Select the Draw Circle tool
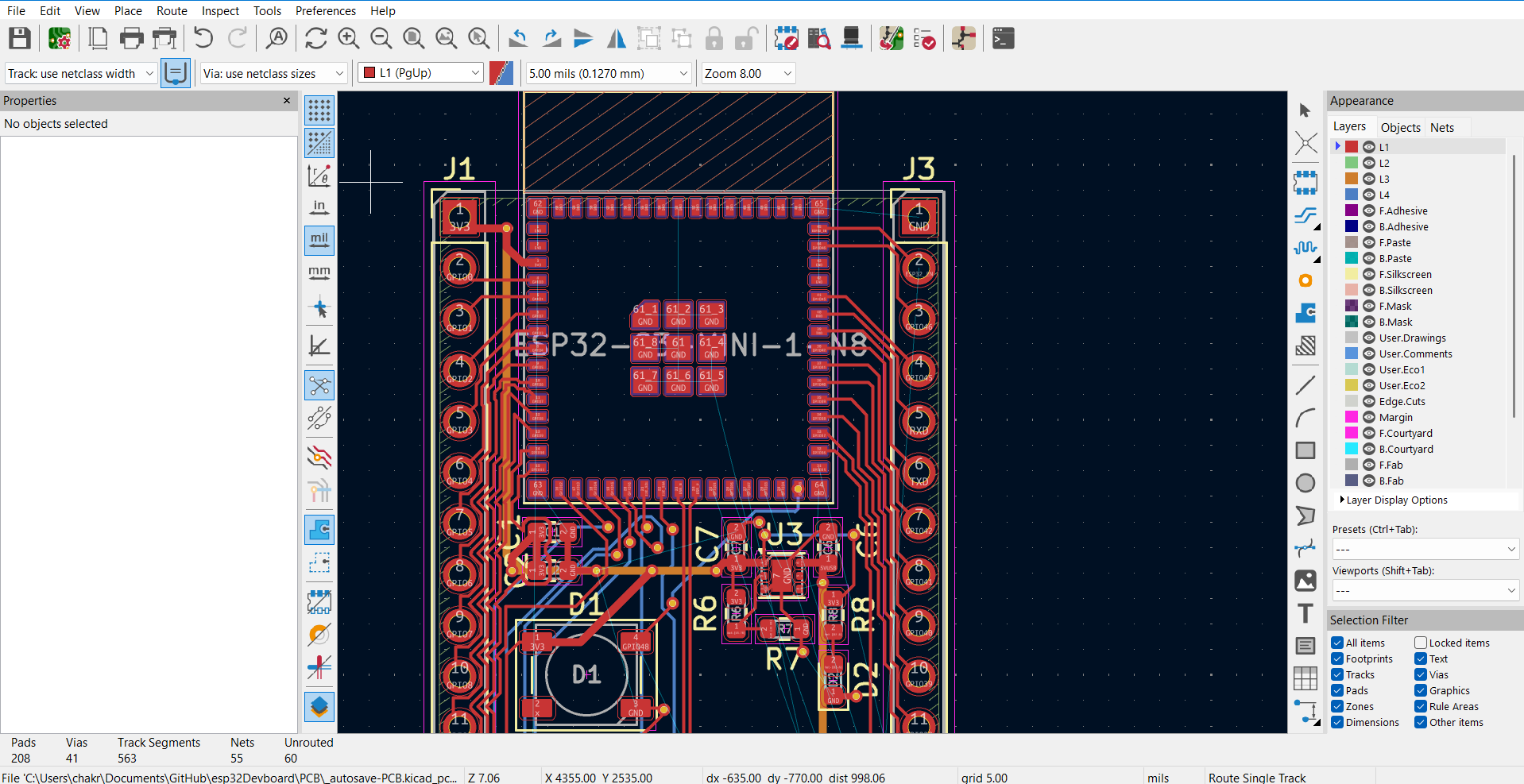The height and width of the screenshot is (784, 1524). pyautogui.click(x=1305, y=483)
